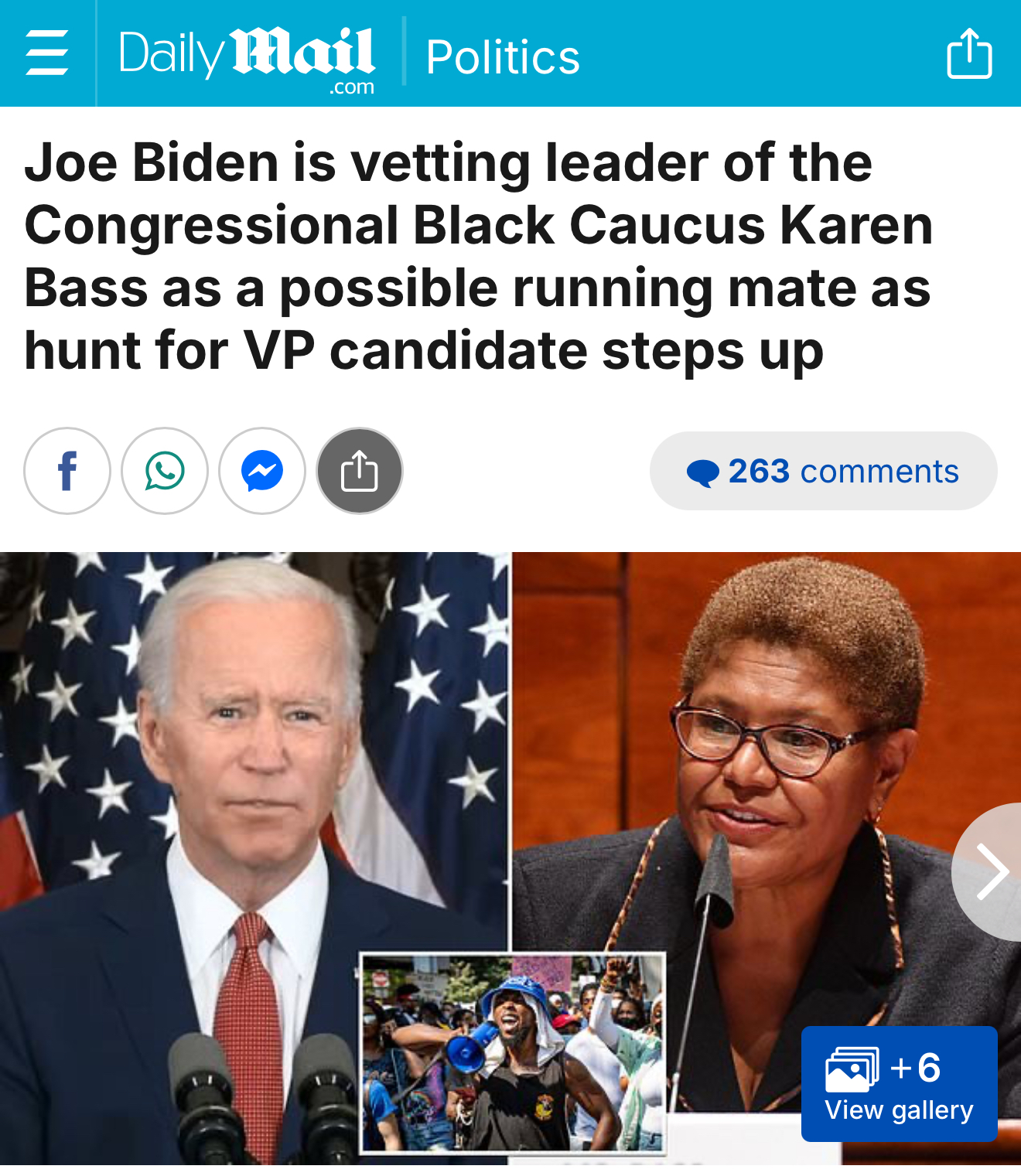Viewport: 1021px width, 1176px height.
Task: Advance to next gallery image arrow
Action: pos(990,872)
